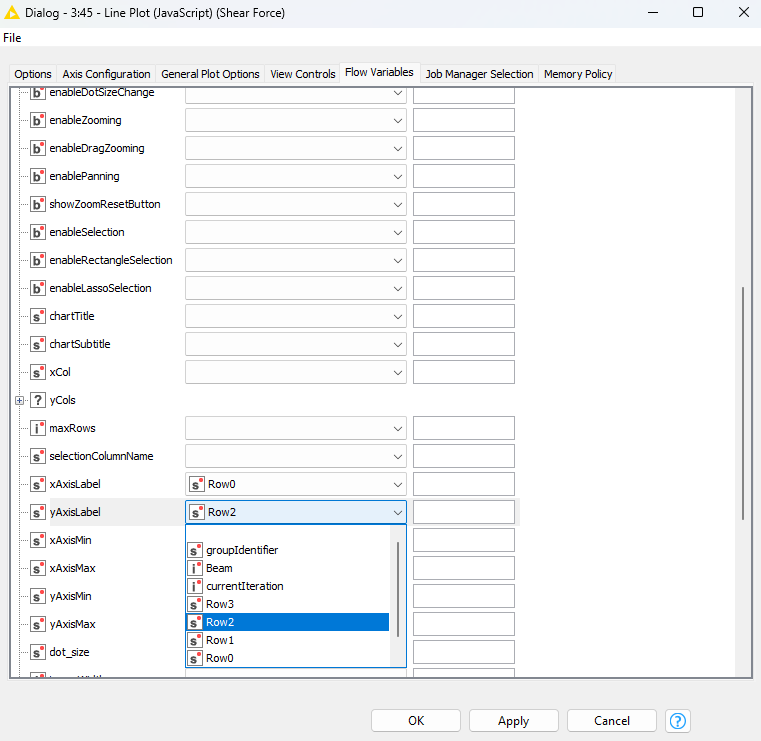
Task: Click the string icon beside xCol
Action: click(38, 372)
